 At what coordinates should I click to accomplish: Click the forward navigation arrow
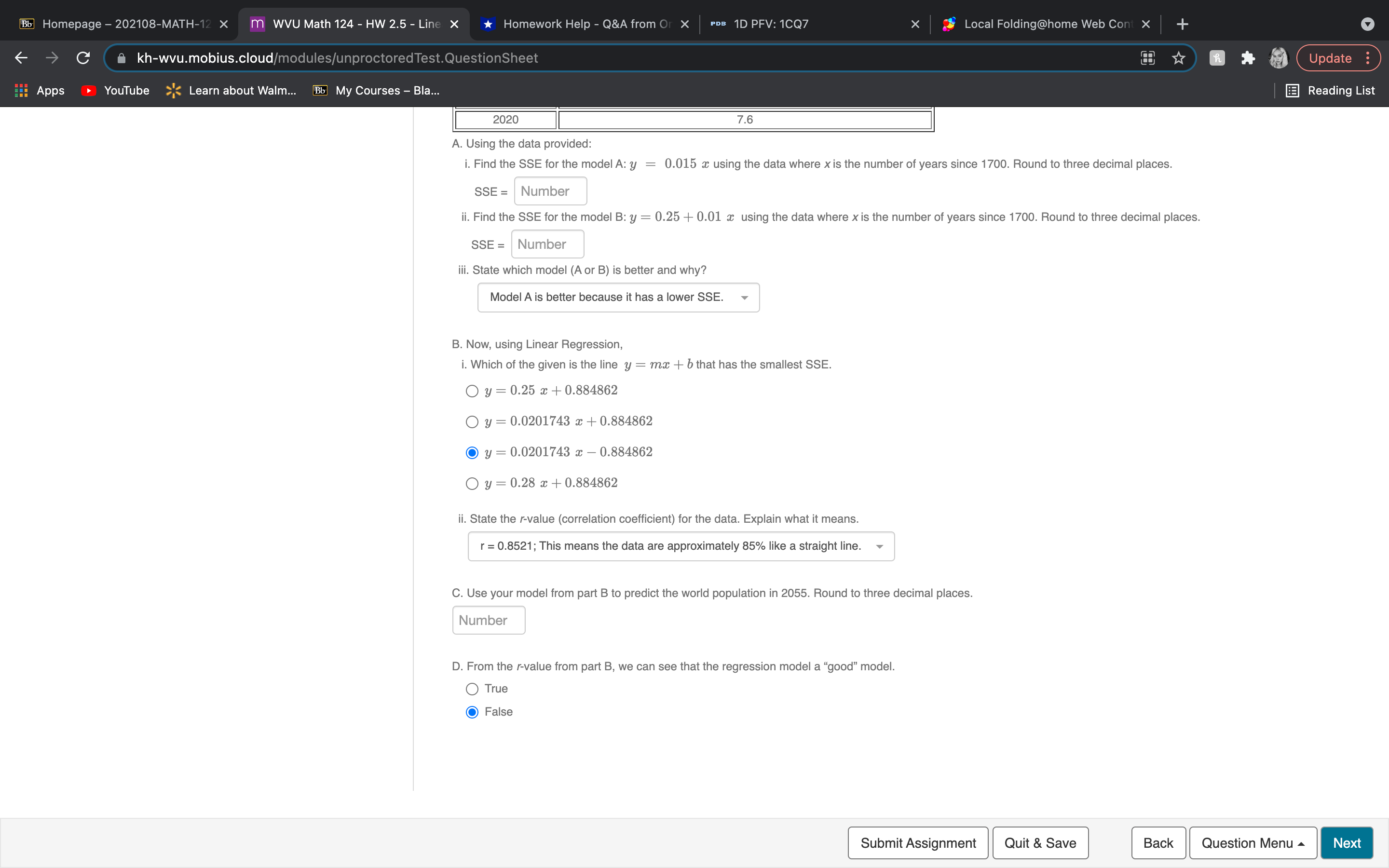tap(52, 57)
